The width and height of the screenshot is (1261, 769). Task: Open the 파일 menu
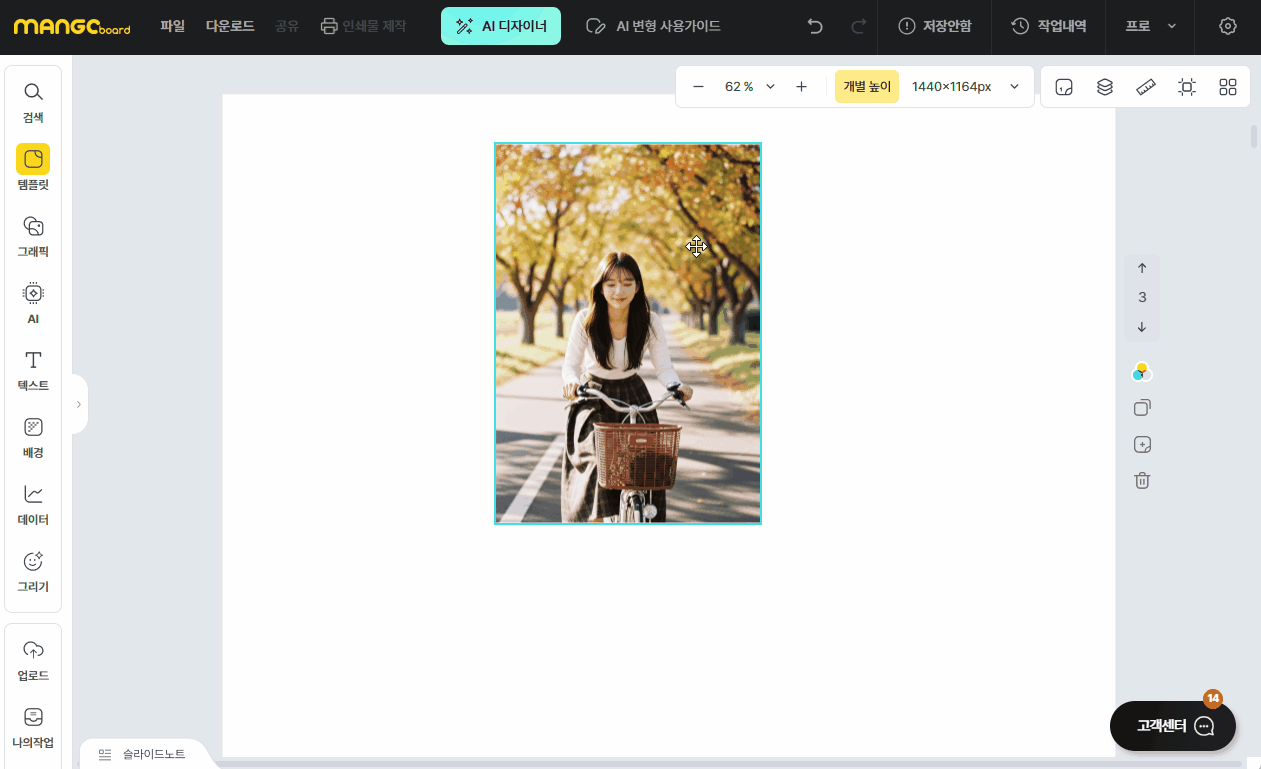(x=172, y=26)
